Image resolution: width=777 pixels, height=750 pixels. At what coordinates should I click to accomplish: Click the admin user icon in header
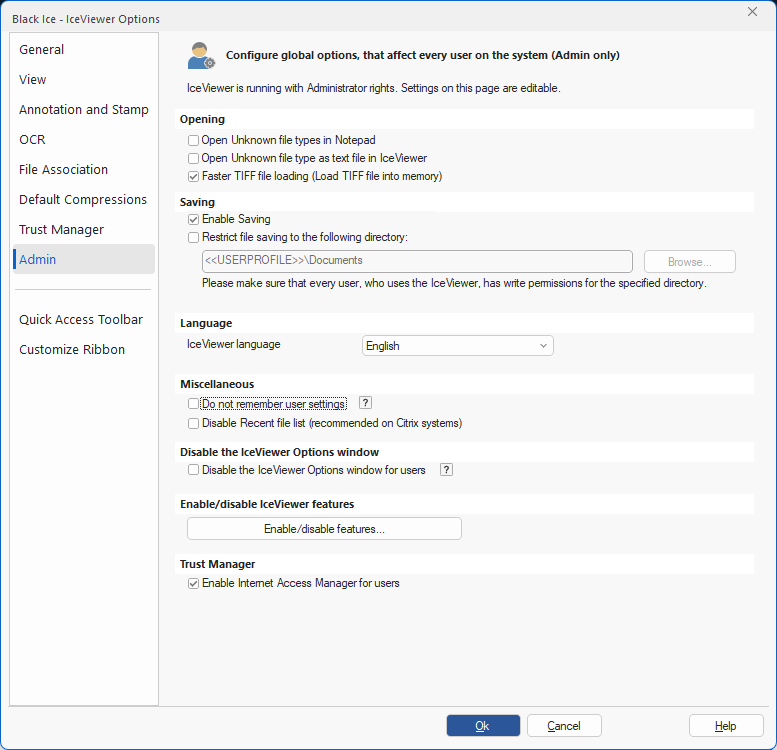(x=201, y=56)
